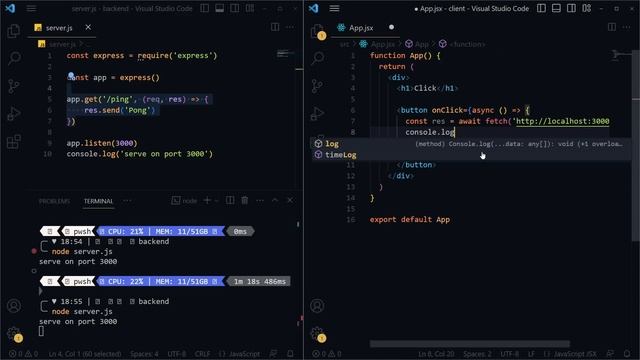Open Accounts menu in the backend window
The width and height of the screenshot is (640, 360).
tap(14, 306)
